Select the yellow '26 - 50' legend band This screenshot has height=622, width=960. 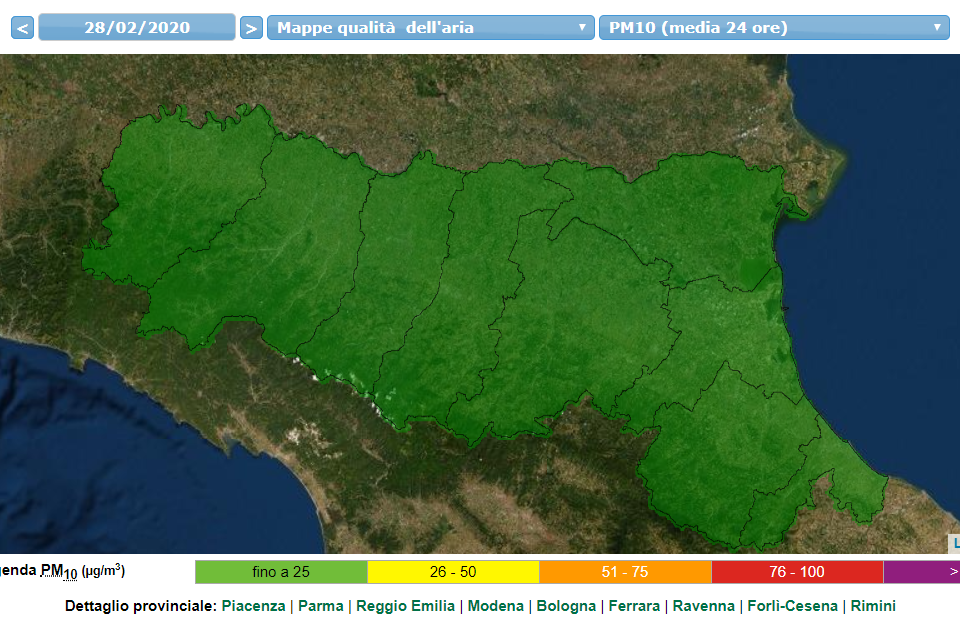[453, 572]
